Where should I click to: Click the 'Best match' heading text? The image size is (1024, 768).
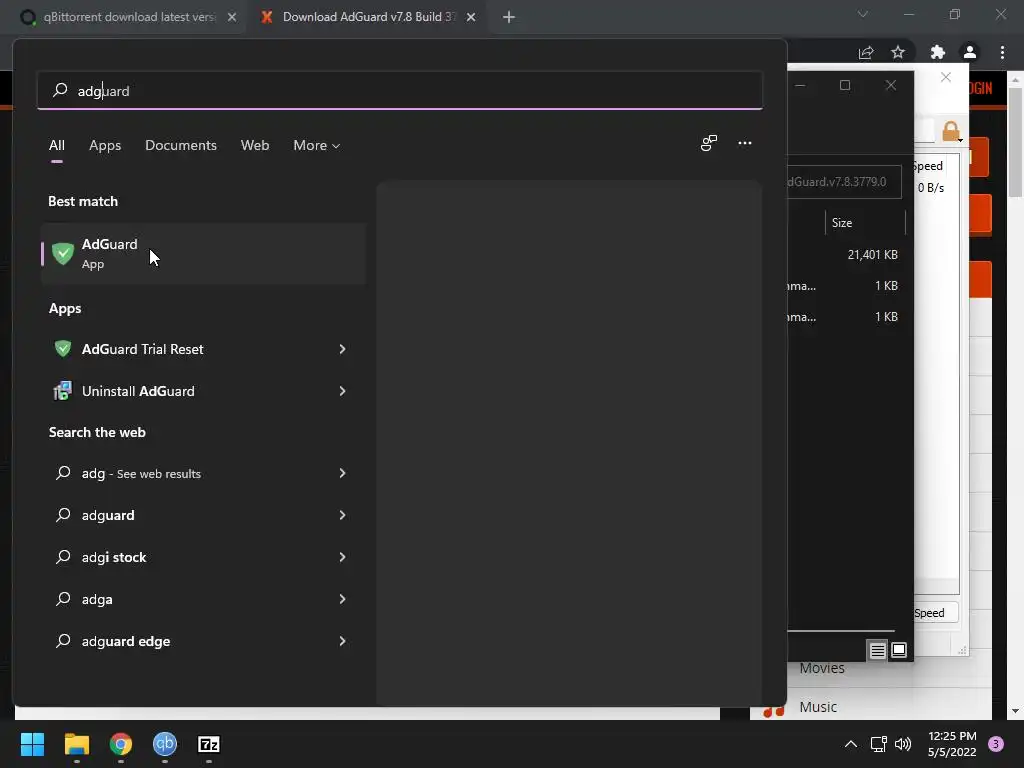(x=83, y=201)
